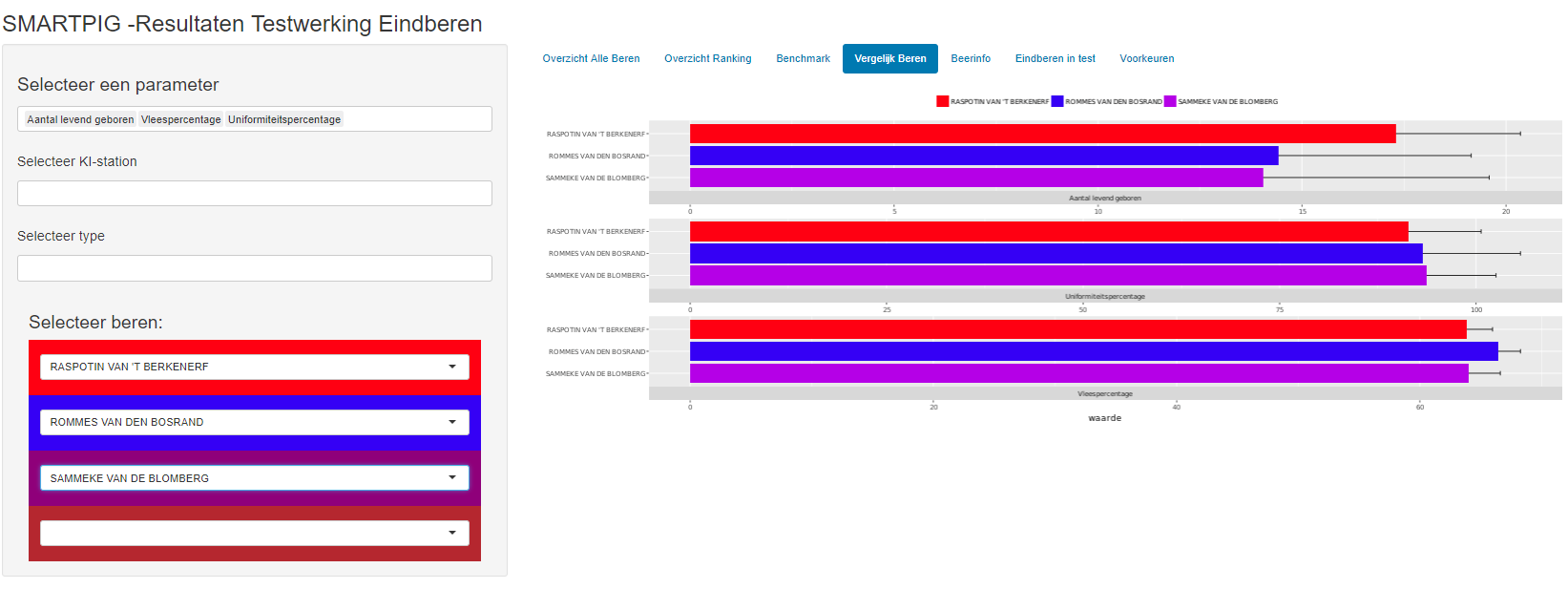Select the 'Uniformiteitspercentage' parameter tag
The width and height of the screenshot is (1568, 589).
(284, 119)
